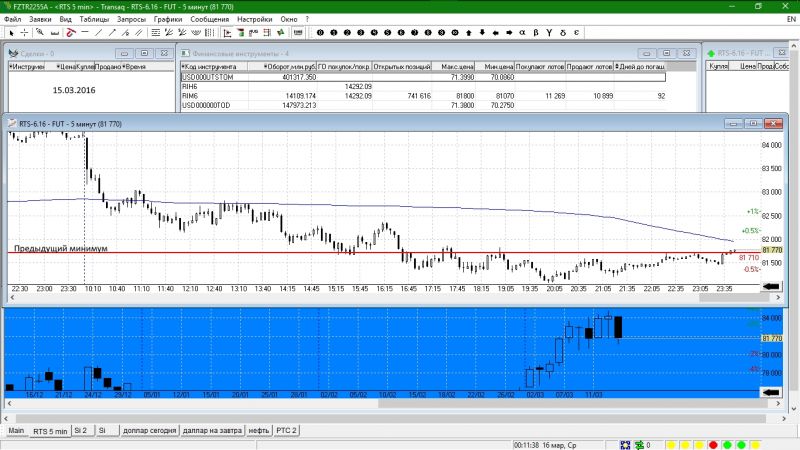Screen dimensions: 800x450
Task: Open the Окно menu
Action: coord(289,19)
